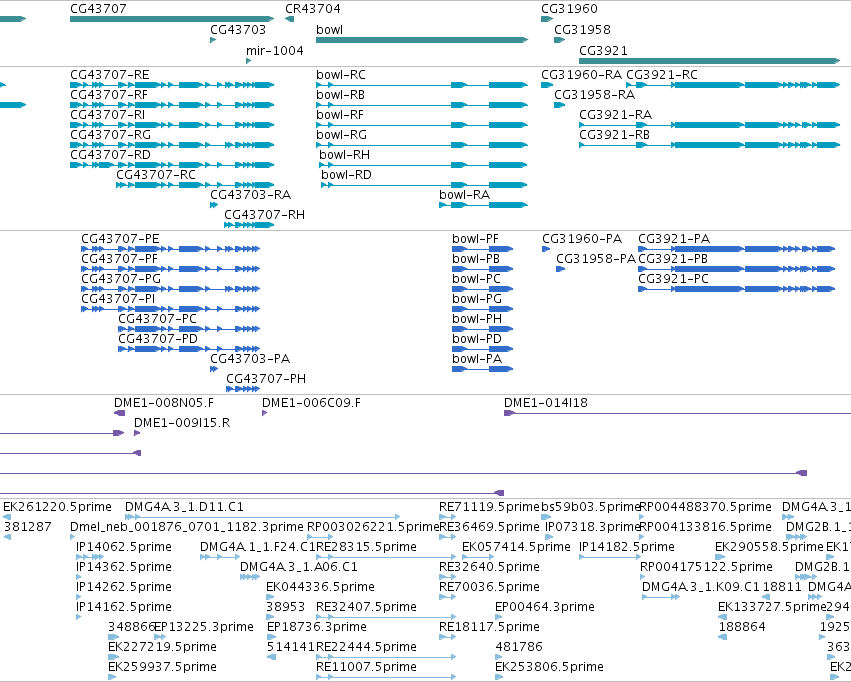
Task: Select the RE71119.5prime EST glyph
Action: click(x=447, y=517)
